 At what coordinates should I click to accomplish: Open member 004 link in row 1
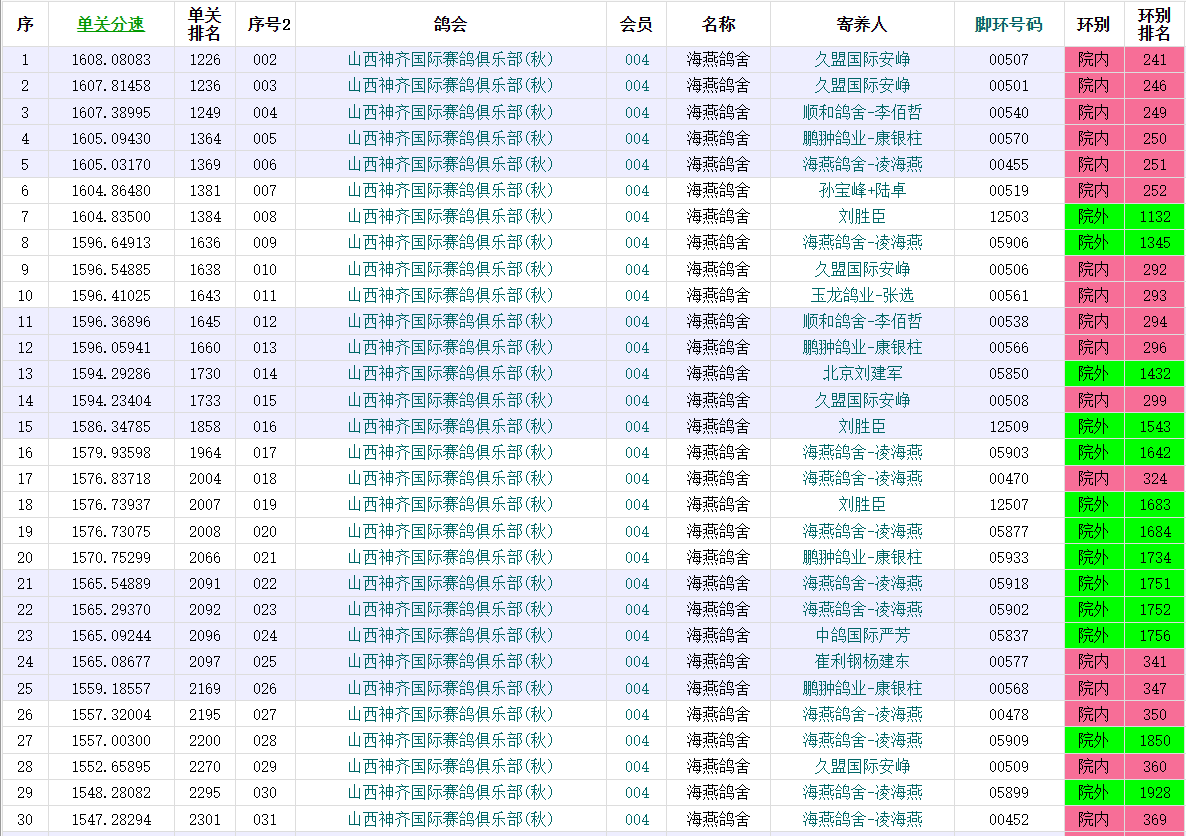pyautogui.click(x=637, y=60)
